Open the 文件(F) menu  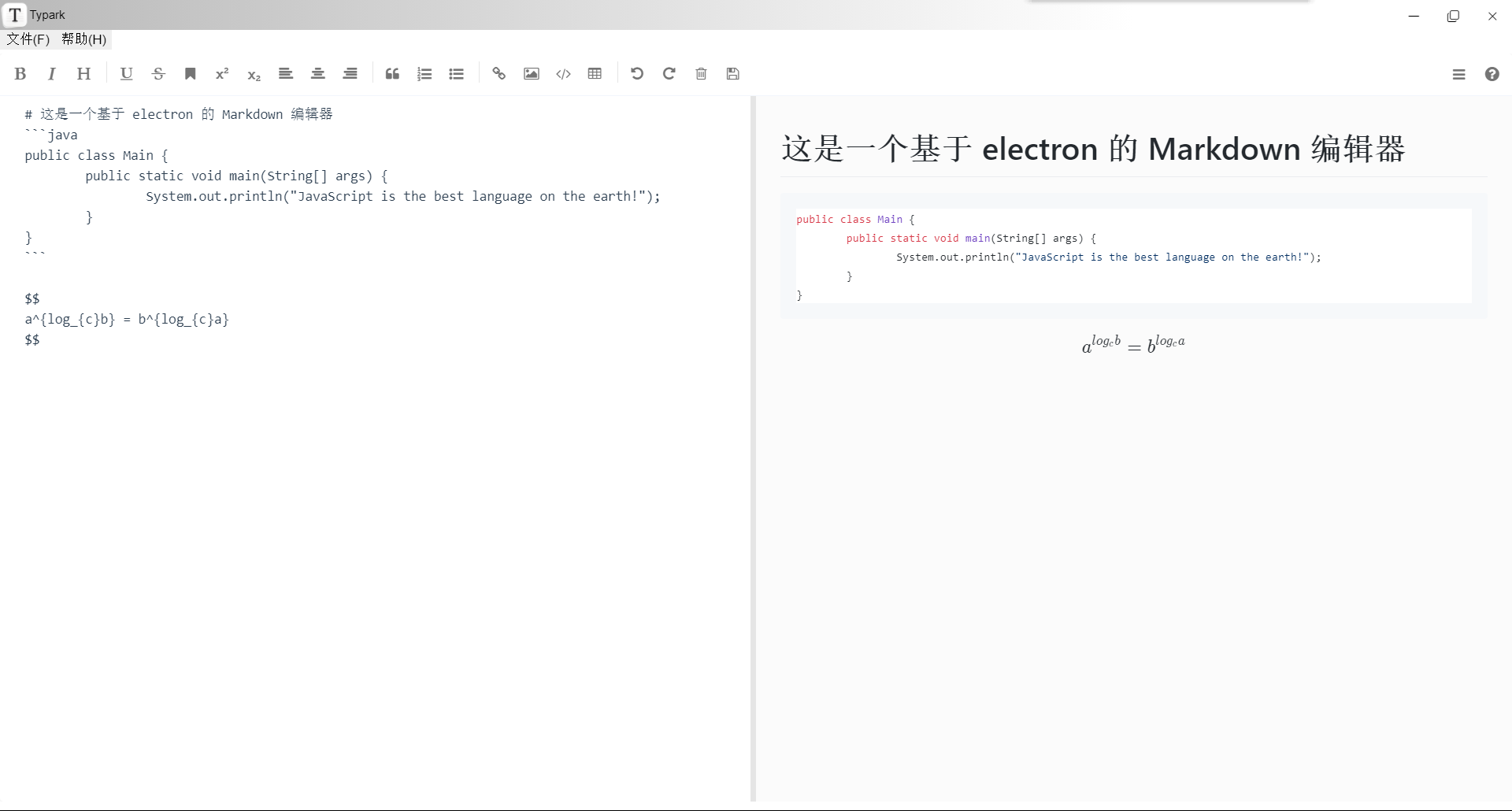pyautogui.click(x=28, y=39)
